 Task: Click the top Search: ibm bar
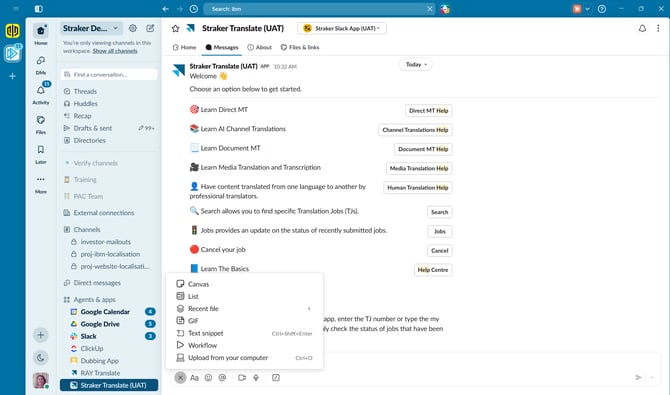click(319, 9)
